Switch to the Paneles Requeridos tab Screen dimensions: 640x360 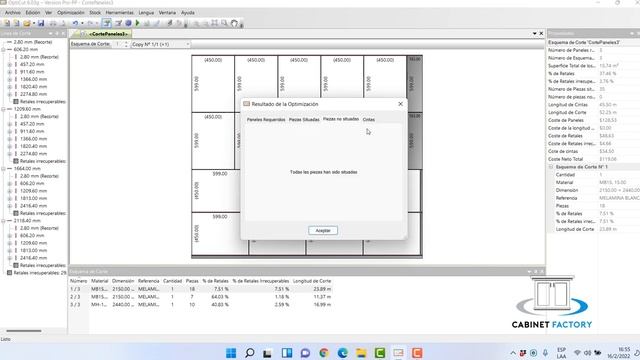[x=266, y=120]
